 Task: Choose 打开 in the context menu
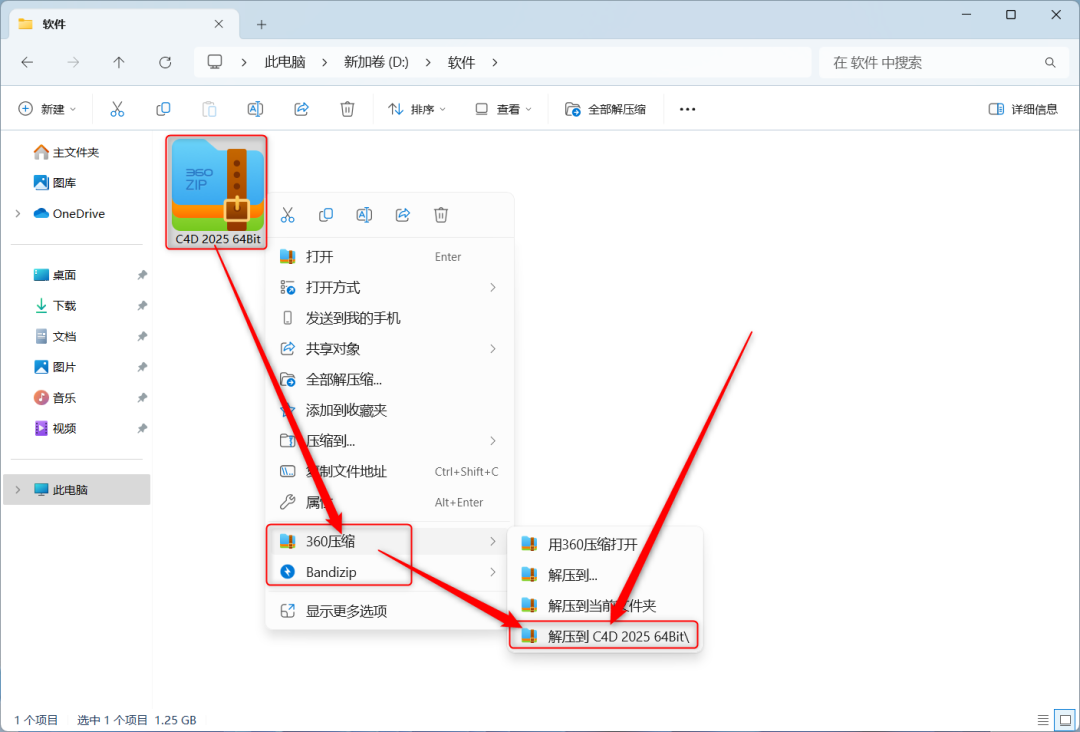coord(390,256)
